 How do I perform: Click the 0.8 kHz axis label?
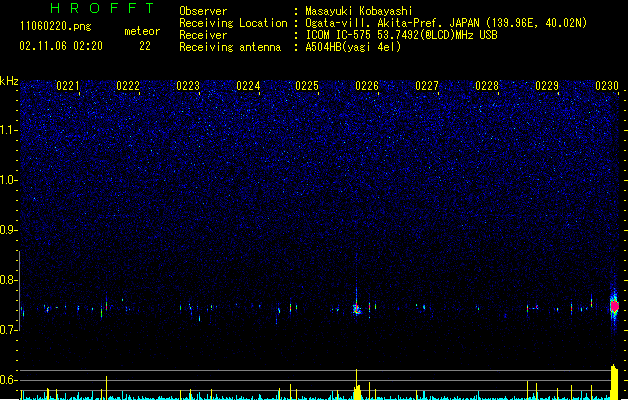pyautogui.click(x=9, y=280)
